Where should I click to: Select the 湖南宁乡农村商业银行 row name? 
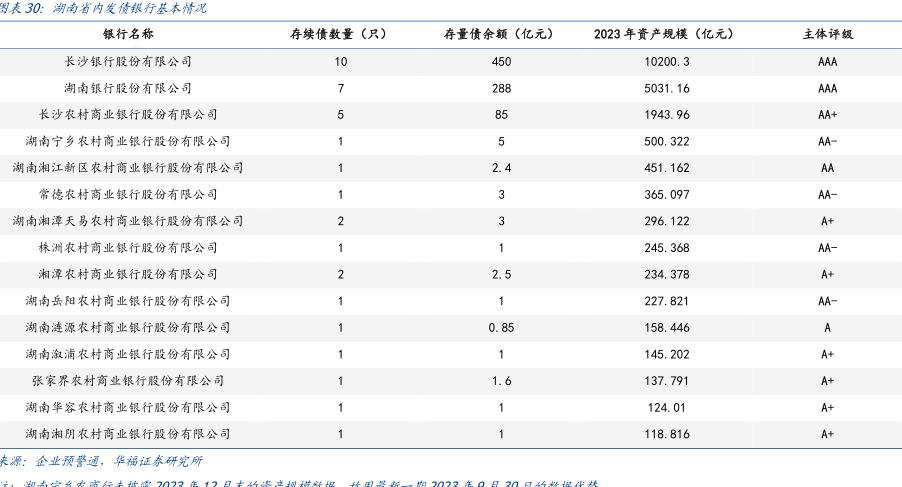(128, 141)
